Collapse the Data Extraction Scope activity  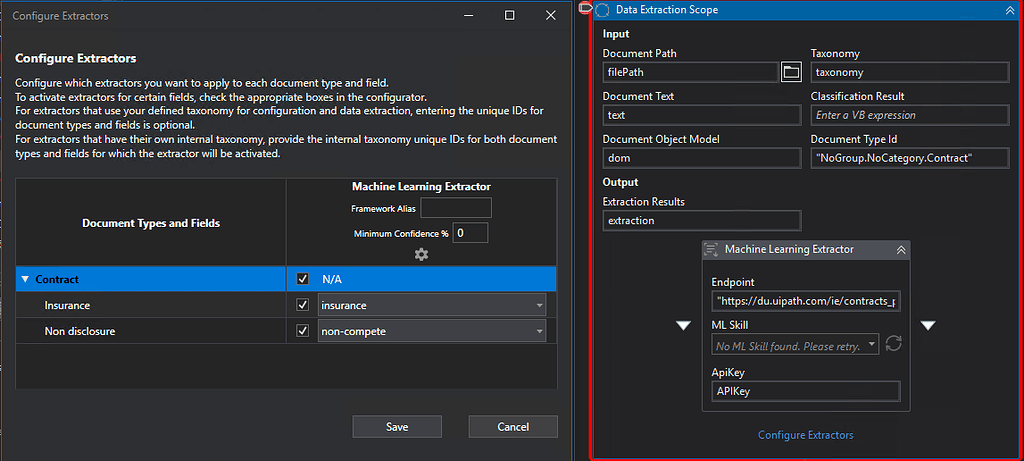pos(1009,10)
